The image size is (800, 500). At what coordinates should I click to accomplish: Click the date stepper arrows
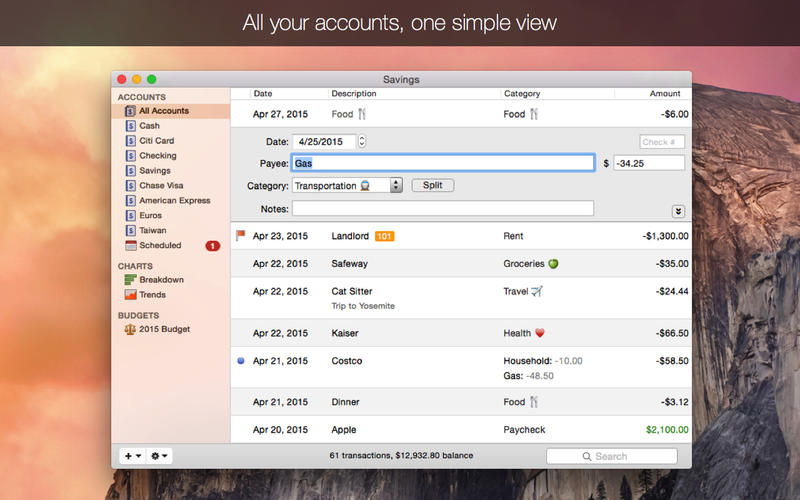[361, 142]
